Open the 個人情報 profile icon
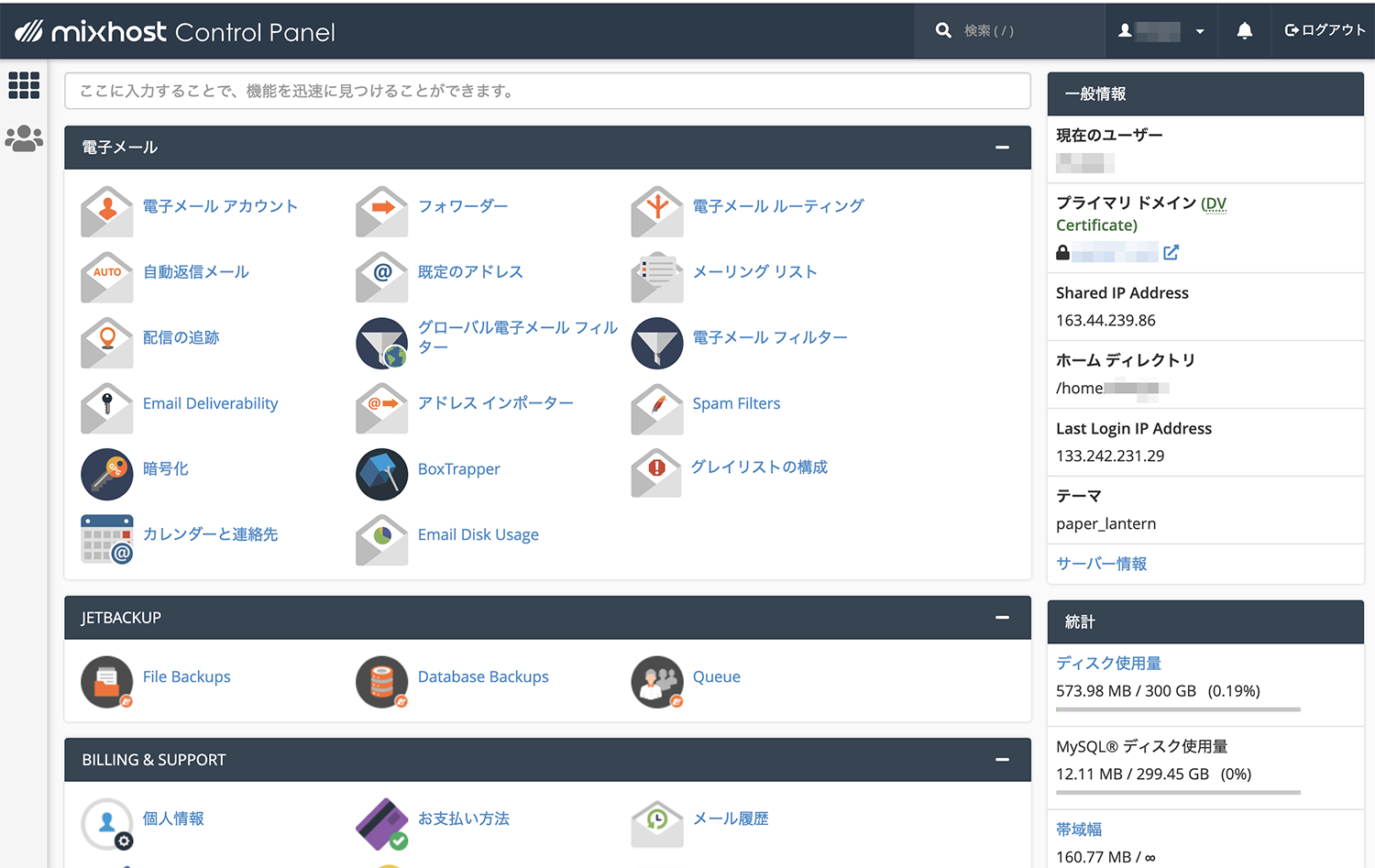Viewport: 1375px width, 868px height. tap(107, 824)
